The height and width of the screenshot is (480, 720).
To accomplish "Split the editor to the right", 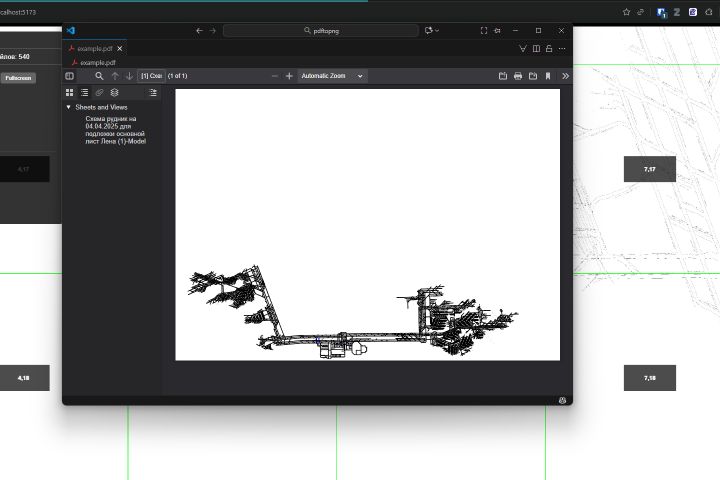I will tap(536, 48).
